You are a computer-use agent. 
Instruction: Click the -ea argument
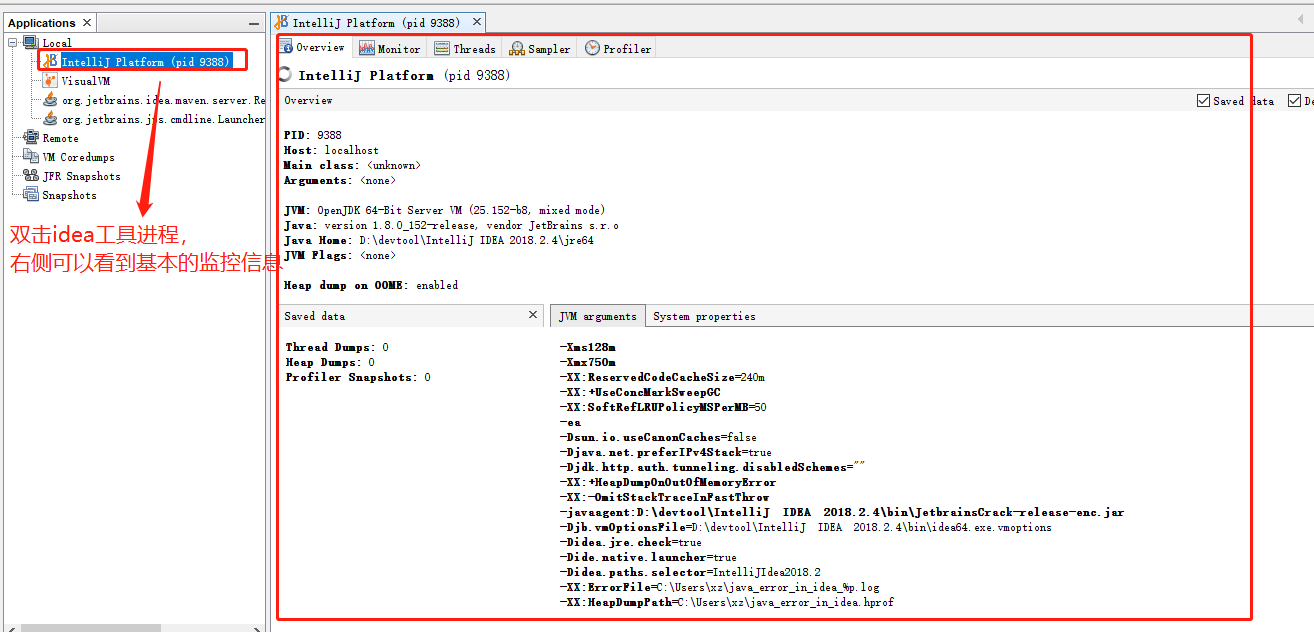(x=570, y=422)
